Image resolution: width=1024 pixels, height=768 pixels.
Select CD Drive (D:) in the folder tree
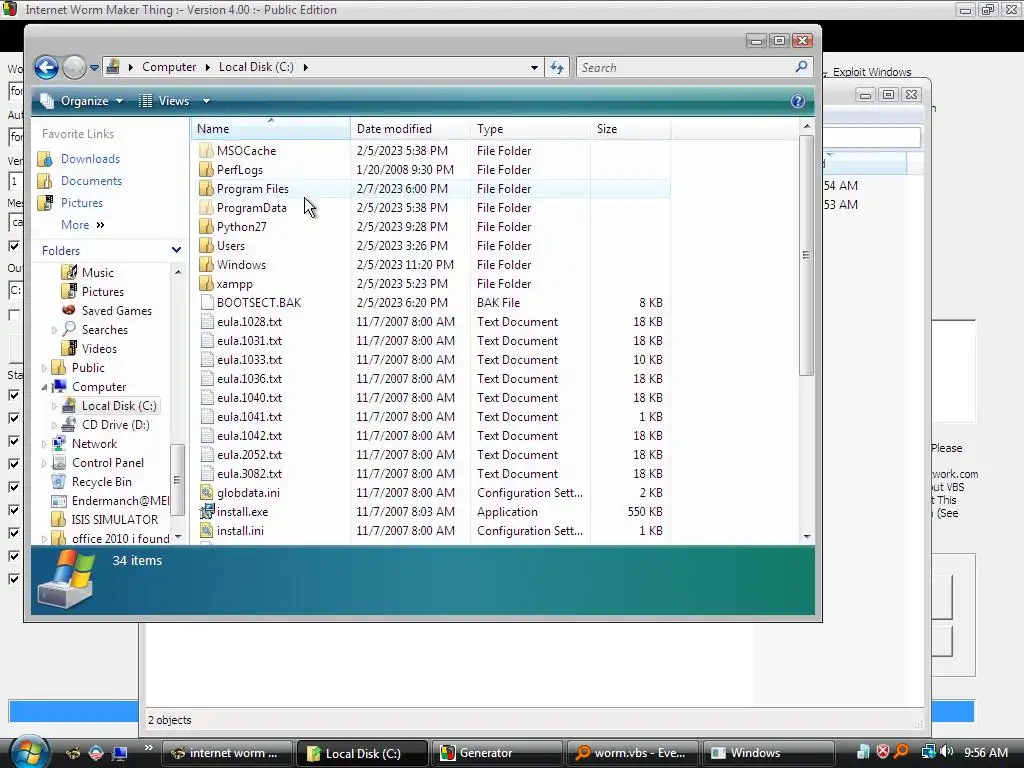pos(115,424)
